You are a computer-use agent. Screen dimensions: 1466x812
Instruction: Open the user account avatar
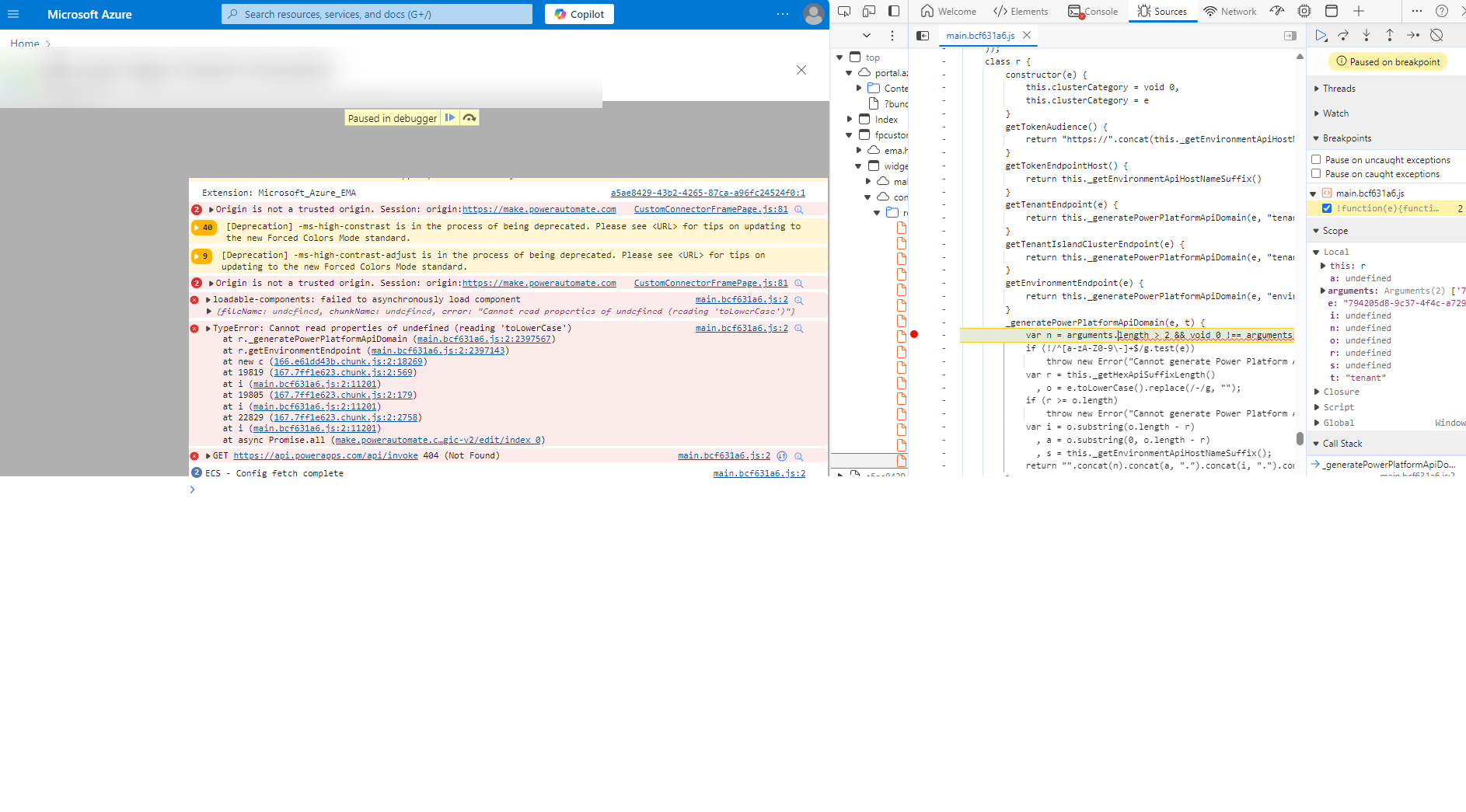pos(813,14)
